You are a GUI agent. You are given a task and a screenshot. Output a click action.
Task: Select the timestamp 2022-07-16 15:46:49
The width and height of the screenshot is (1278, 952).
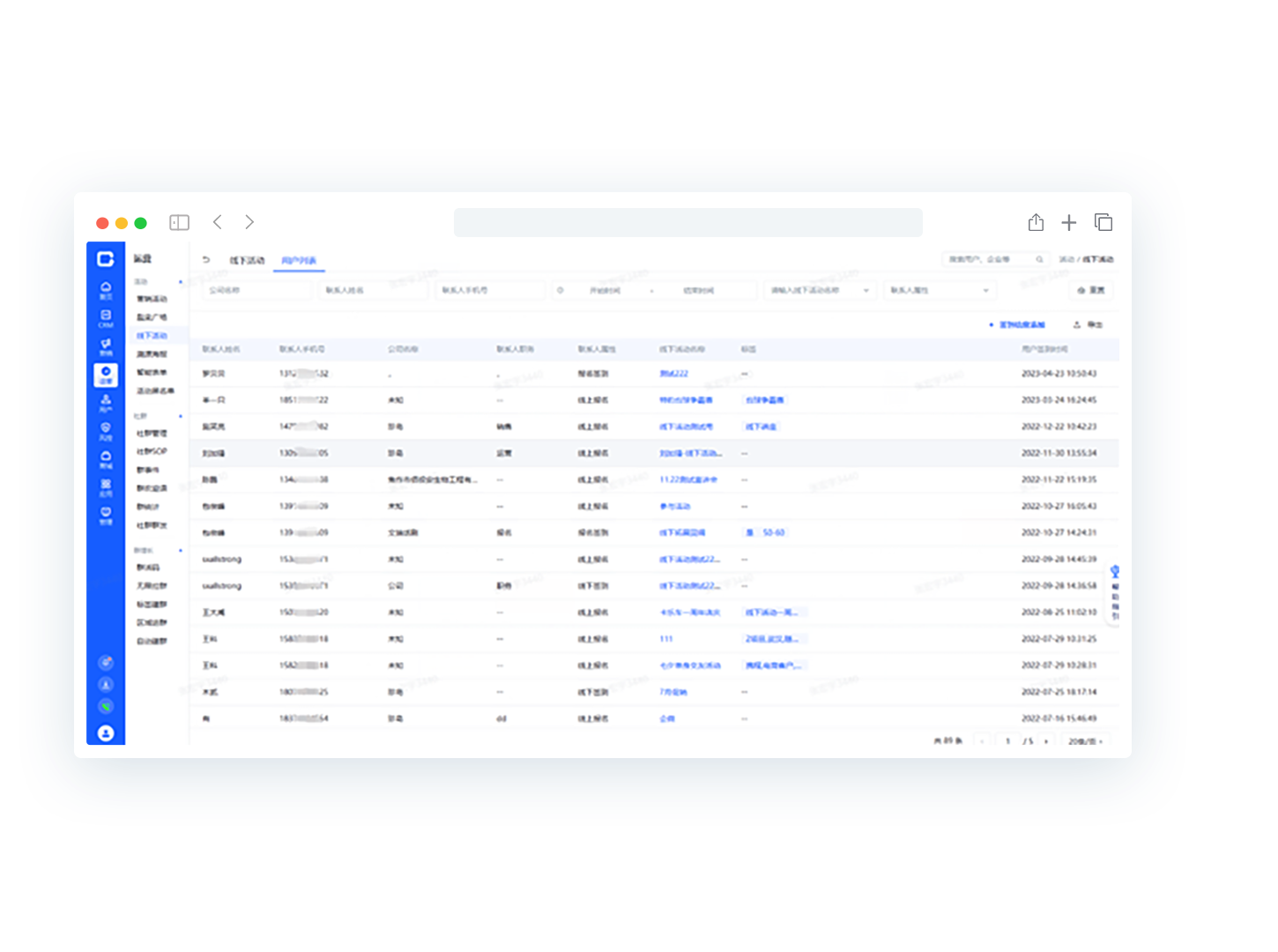1059,718
